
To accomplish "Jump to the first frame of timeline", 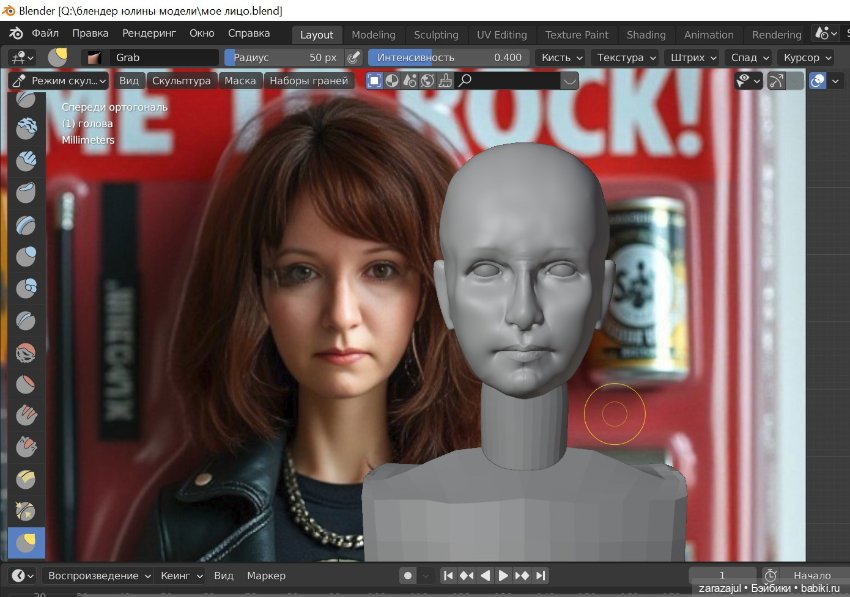I will point(449,576).
